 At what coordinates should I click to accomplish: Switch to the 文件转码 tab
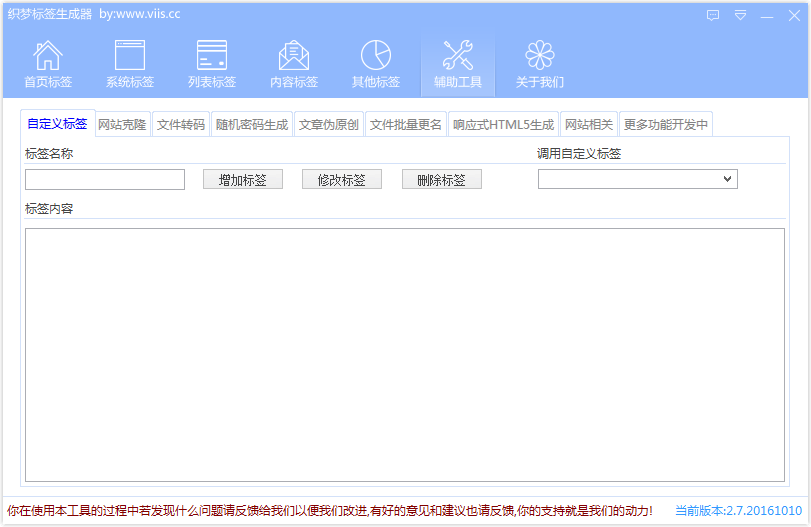click(x=181, y=125)
